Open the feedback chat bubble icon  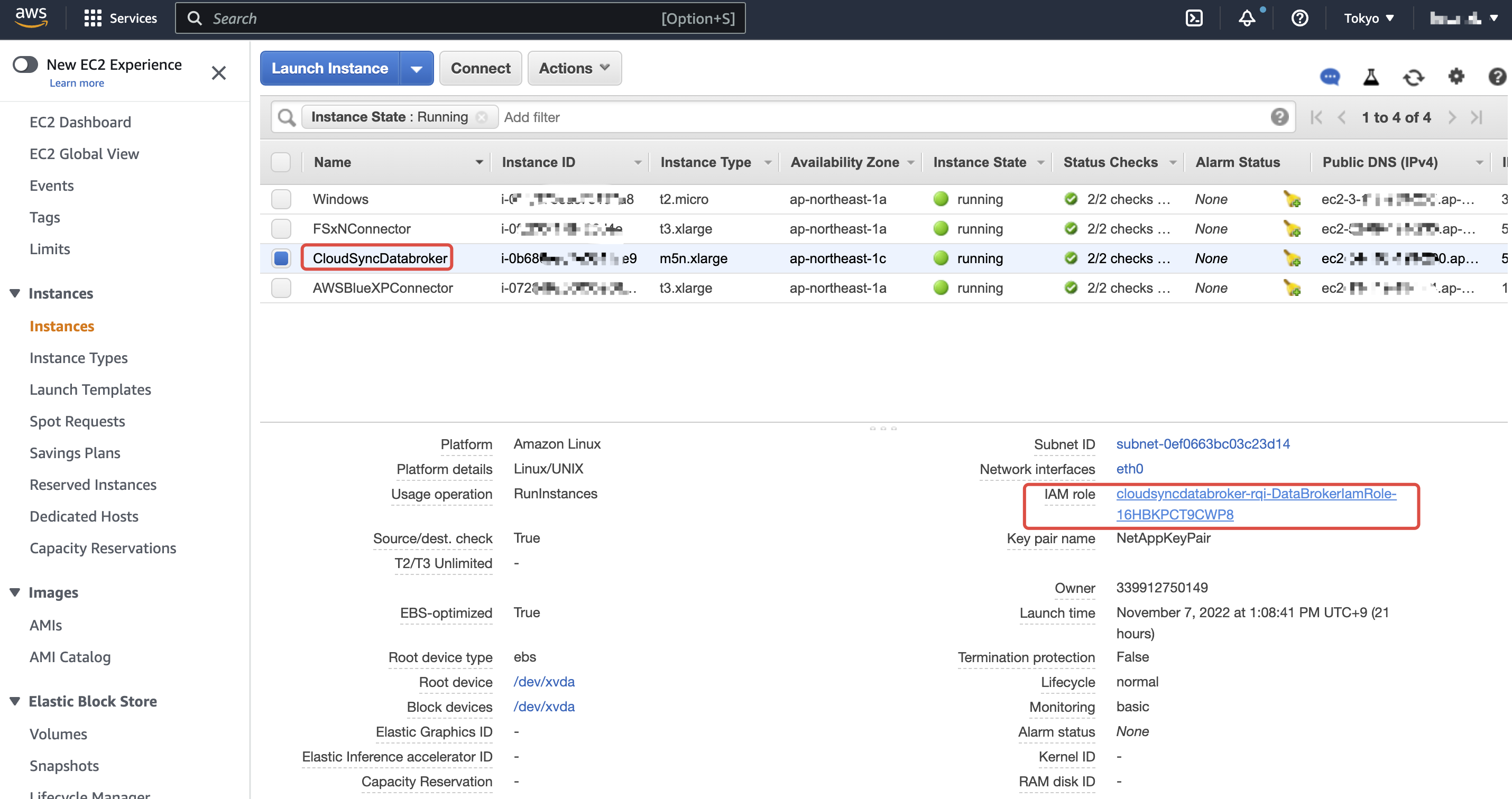1330,77
